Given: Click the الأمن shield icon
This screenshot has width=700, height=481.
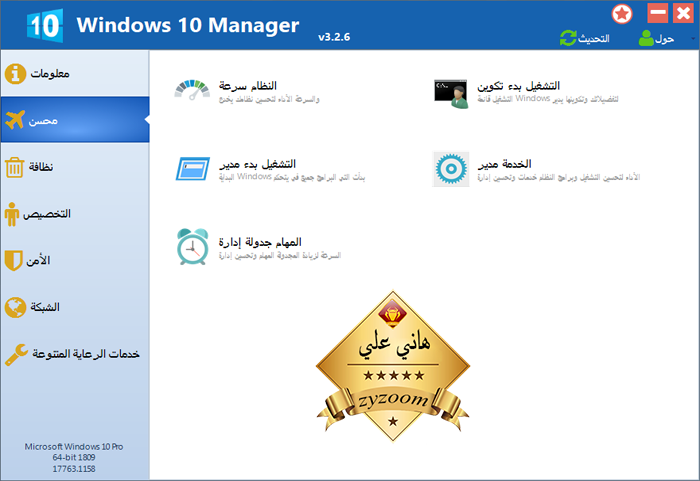Looking at the screenshot, I should (13, 260).
